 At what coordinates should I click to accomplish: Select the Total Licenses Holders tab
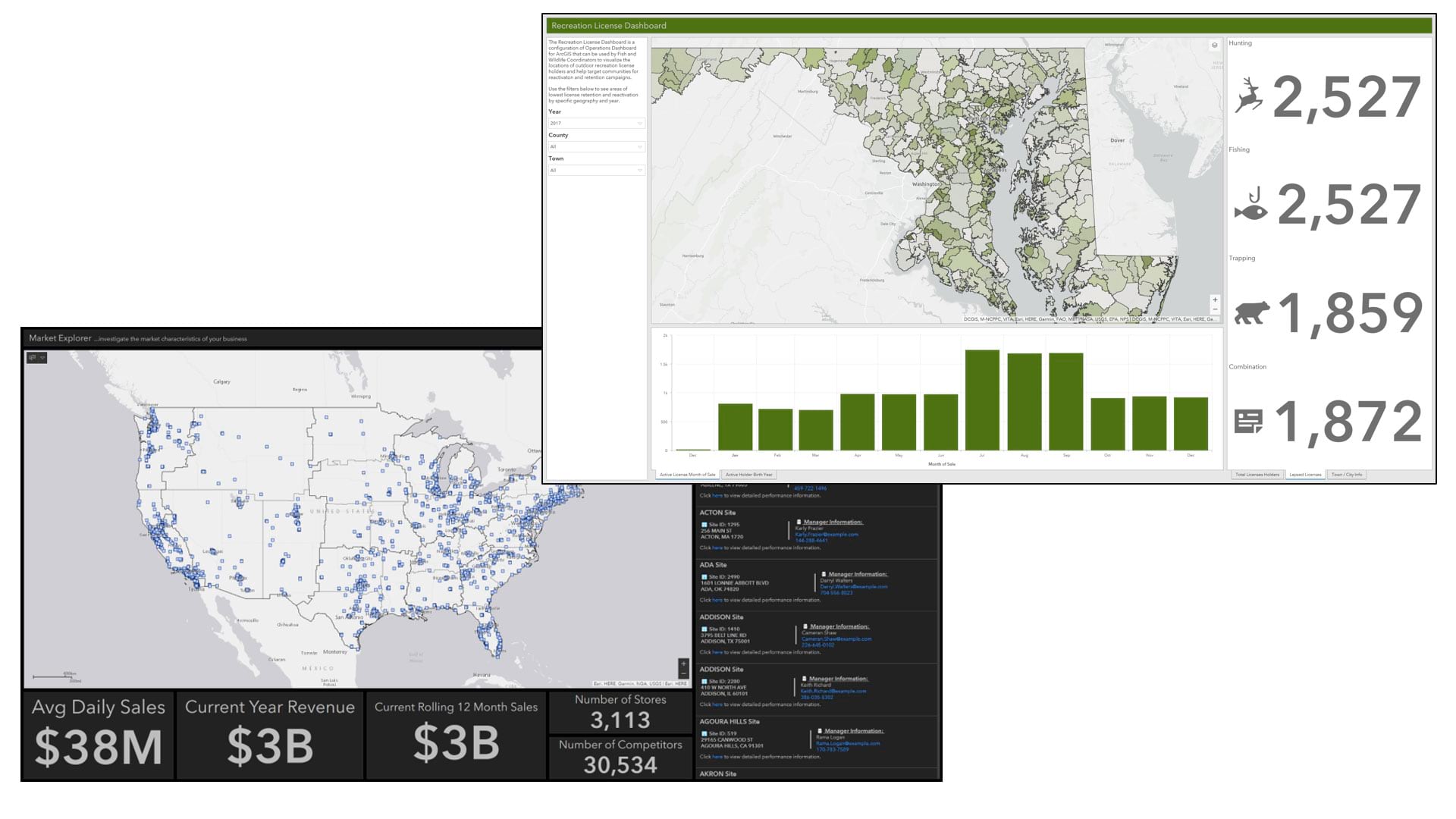(1257, 475)
